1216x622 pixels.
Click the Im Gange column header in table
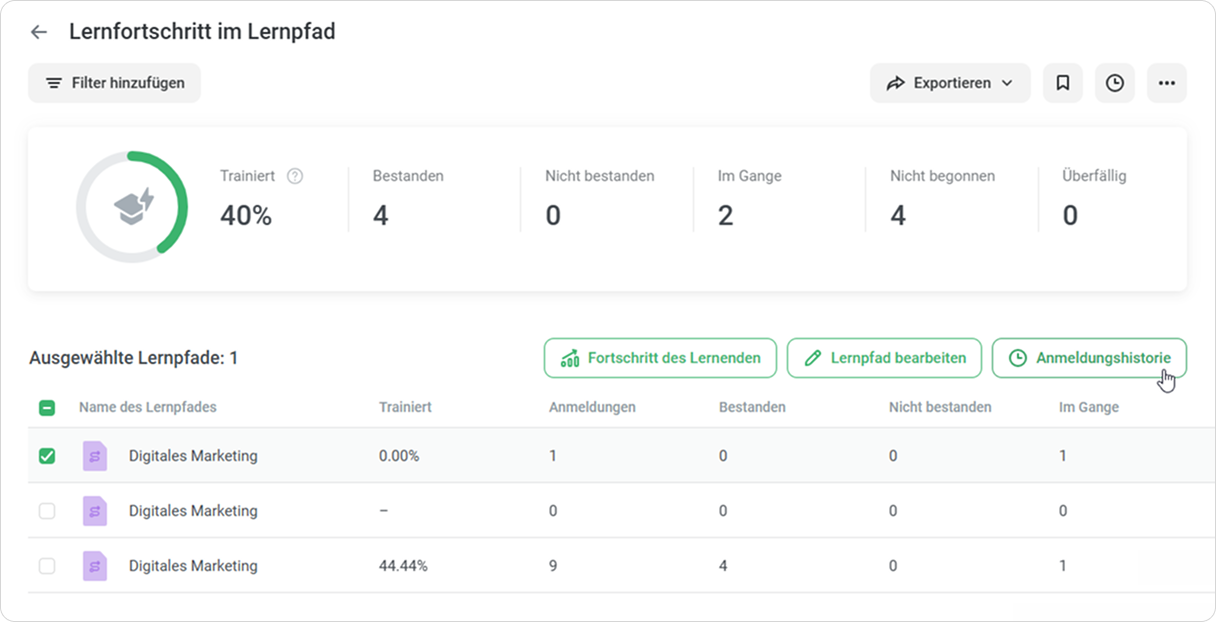(x=1089, y=407)
